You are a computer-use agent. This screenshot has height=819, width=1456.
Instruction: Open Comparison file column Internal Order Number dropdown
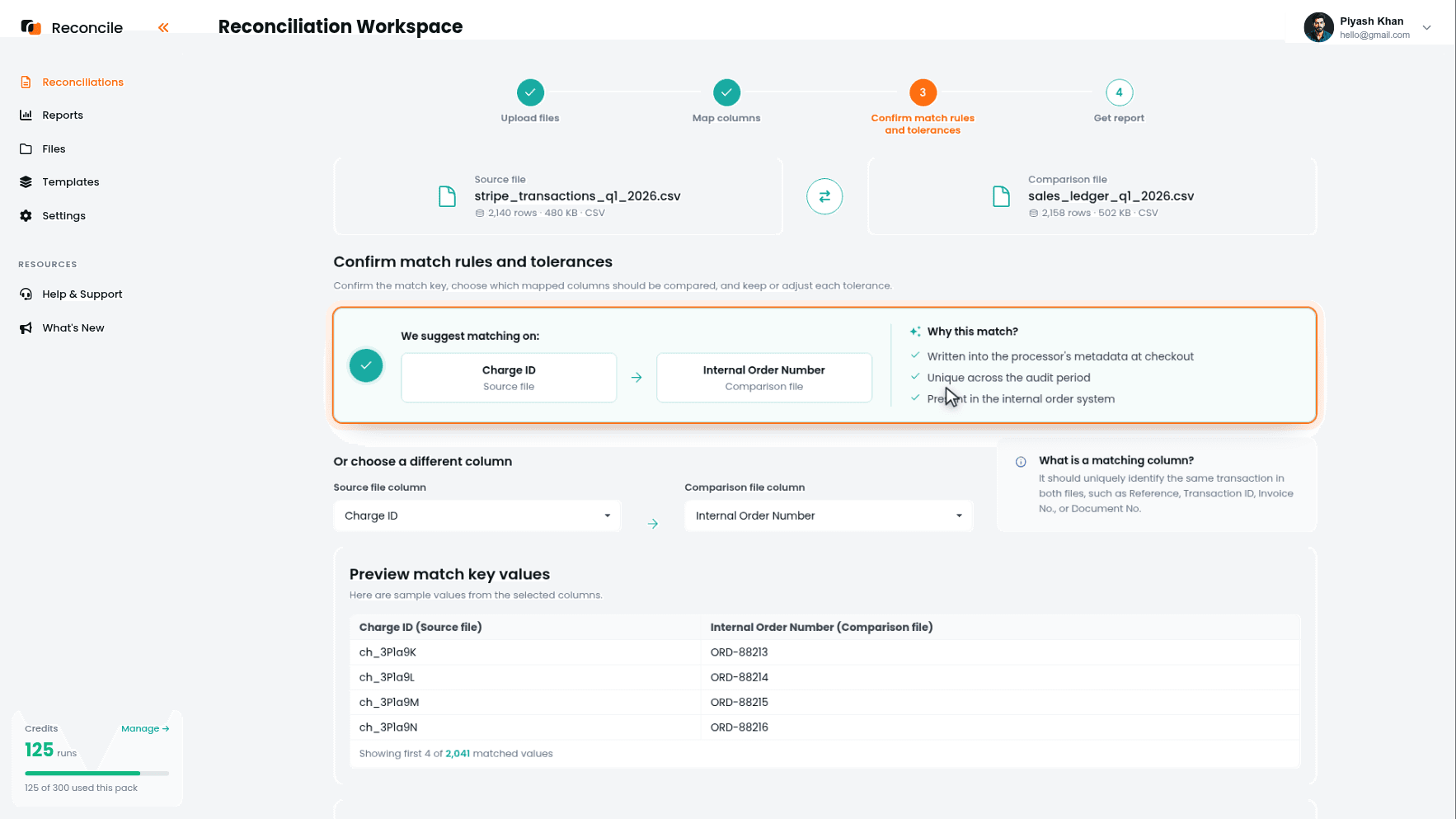[829, 515]
